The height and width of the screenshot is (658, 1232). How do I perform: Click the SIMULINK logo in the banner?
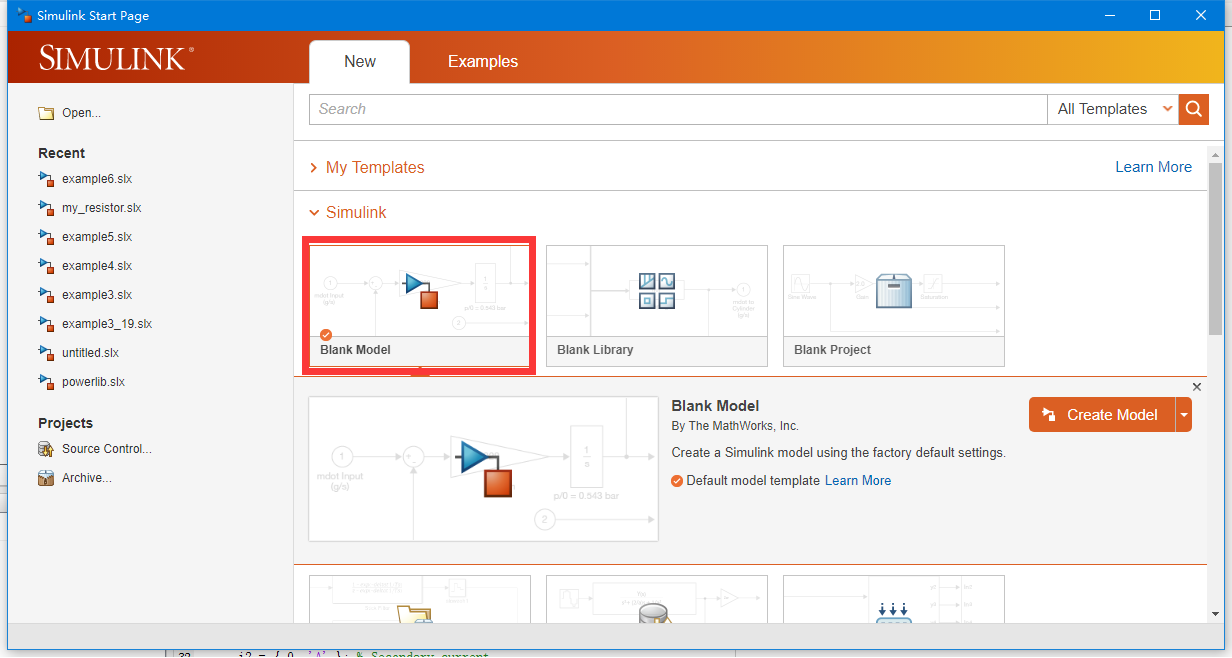coord(116,58)
